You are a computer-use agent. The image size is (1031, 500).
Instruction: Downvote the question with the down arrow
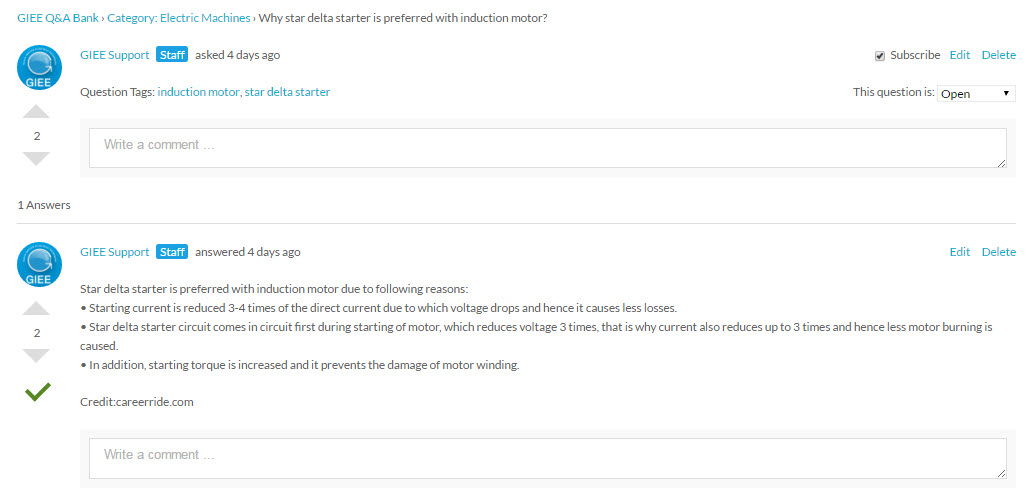36,159
